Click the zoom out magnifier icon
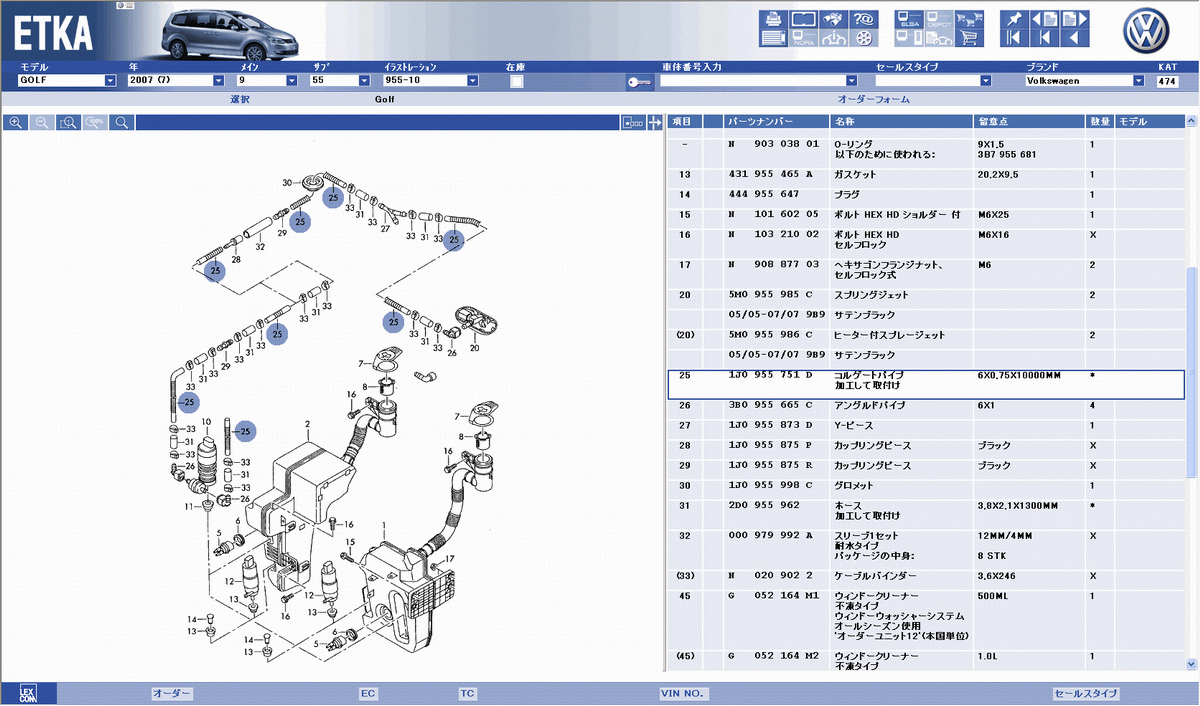The image size is (1200, 706). [42, 122]
